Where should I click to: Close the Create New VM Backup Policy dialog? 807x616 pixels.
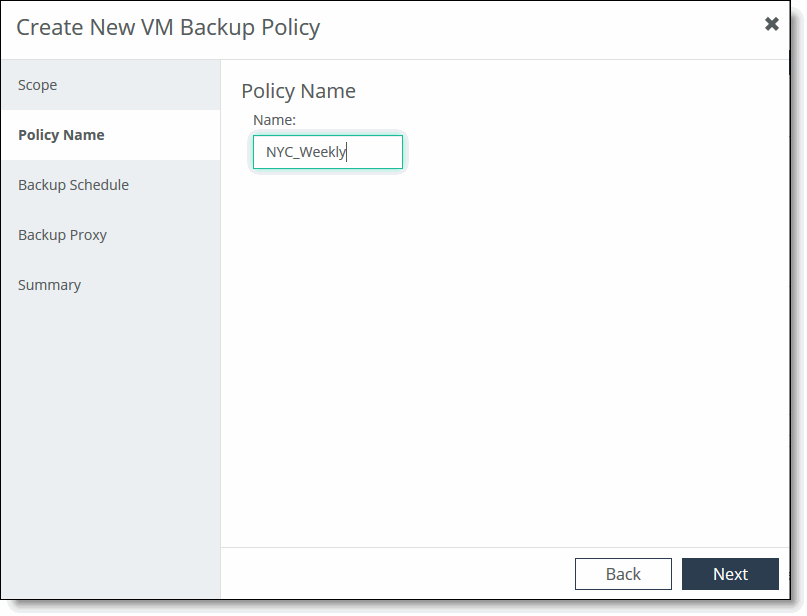click(x=771, y=25)
